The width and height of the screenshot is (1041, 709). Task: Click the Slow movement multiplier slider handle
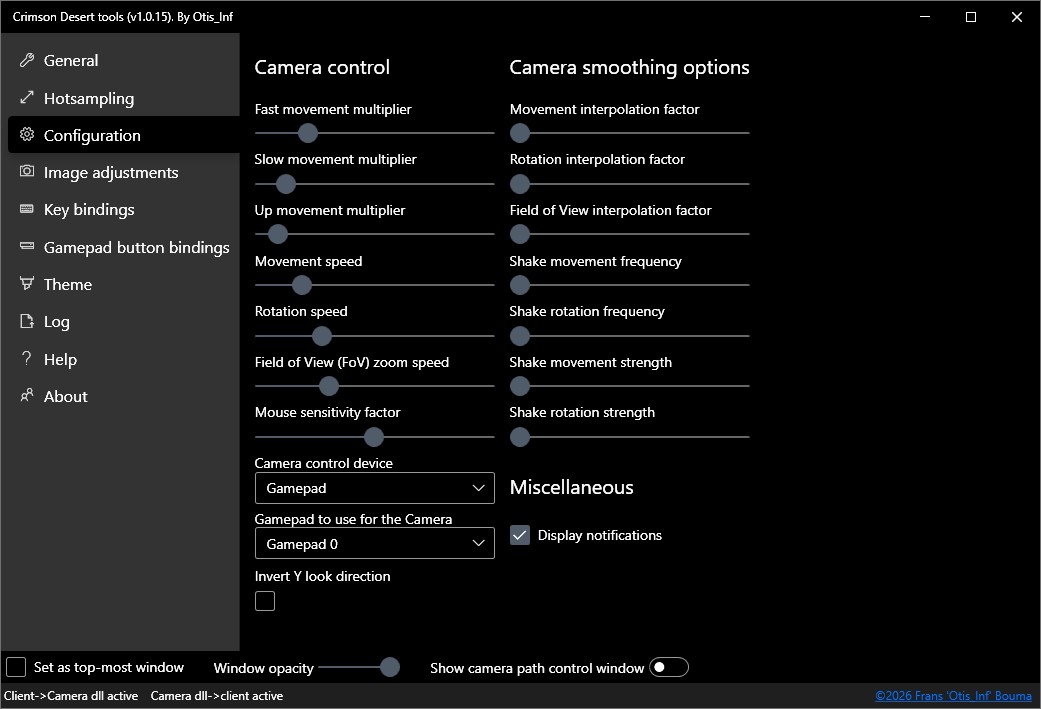point(285,184)
